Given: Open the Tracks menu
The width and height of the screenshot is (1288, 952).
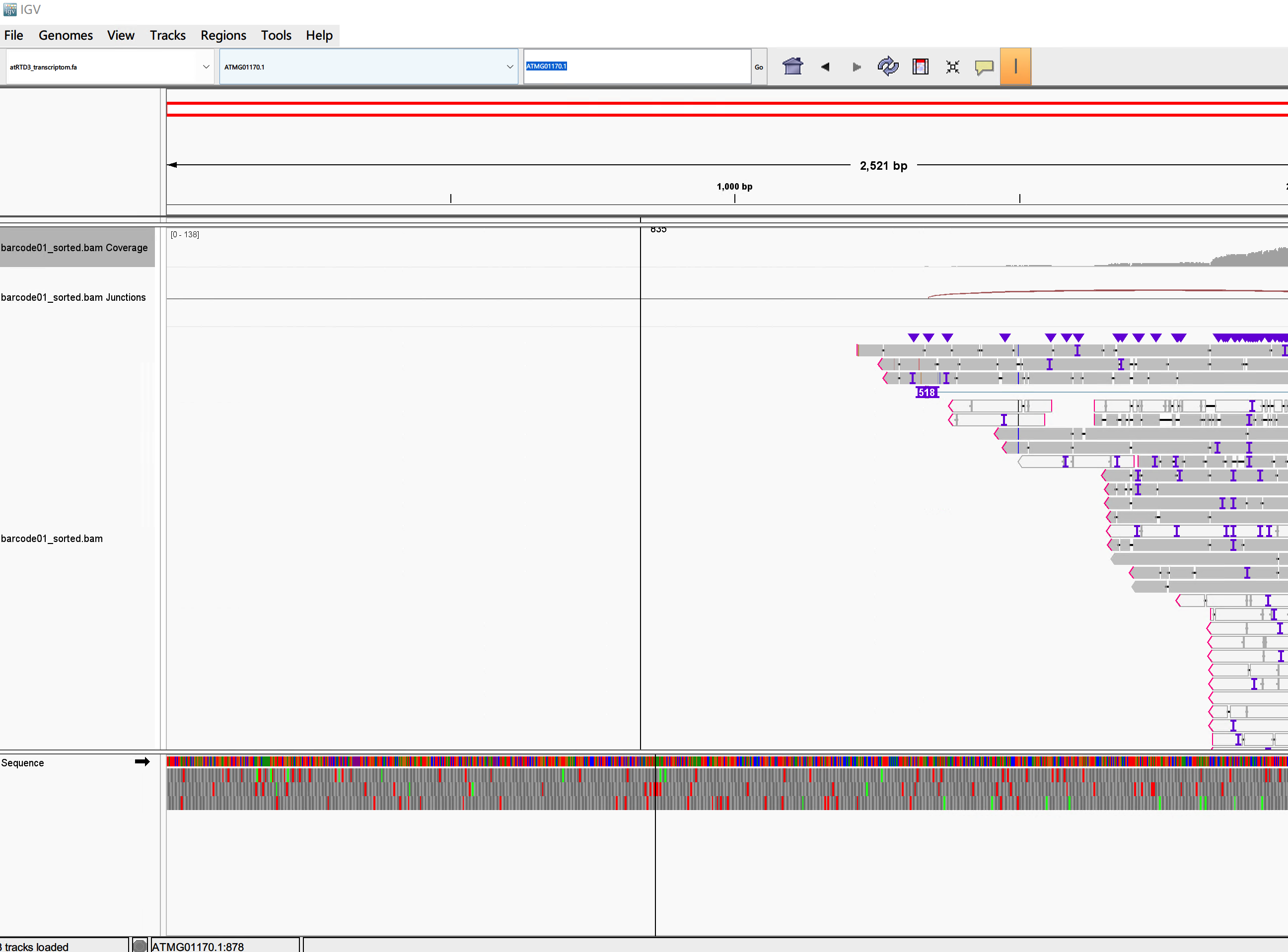Looking at the screenshot, I should pos(167,35).
